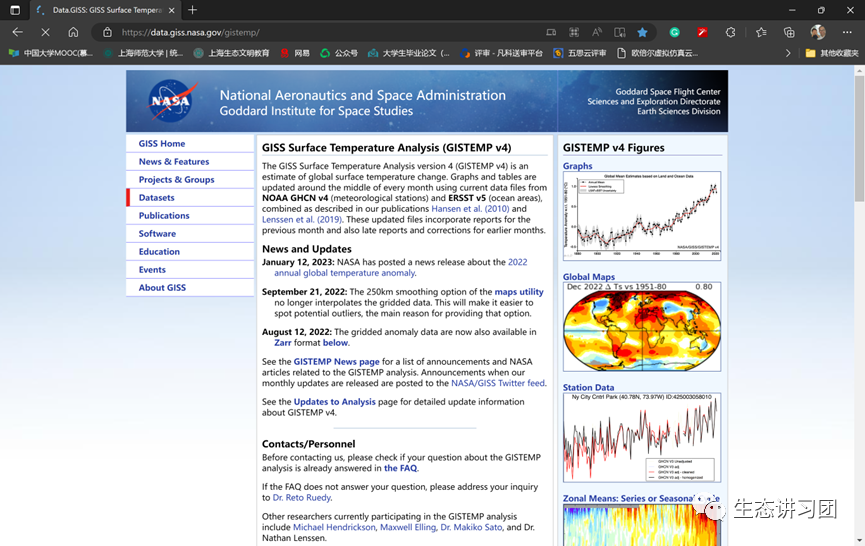Click Dr. Makiko Sato link
The height and width of the screenshot is (546, 865).
pyautogui.click(x=471, y=527)
